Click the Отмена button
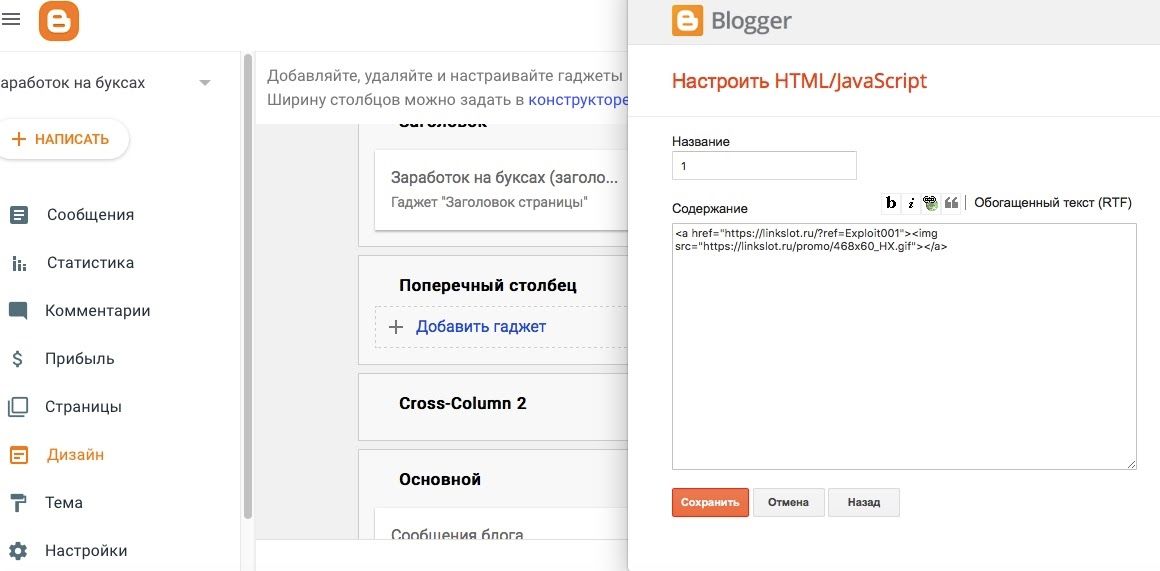The image size is (1160, 571). tap(789, 502)
